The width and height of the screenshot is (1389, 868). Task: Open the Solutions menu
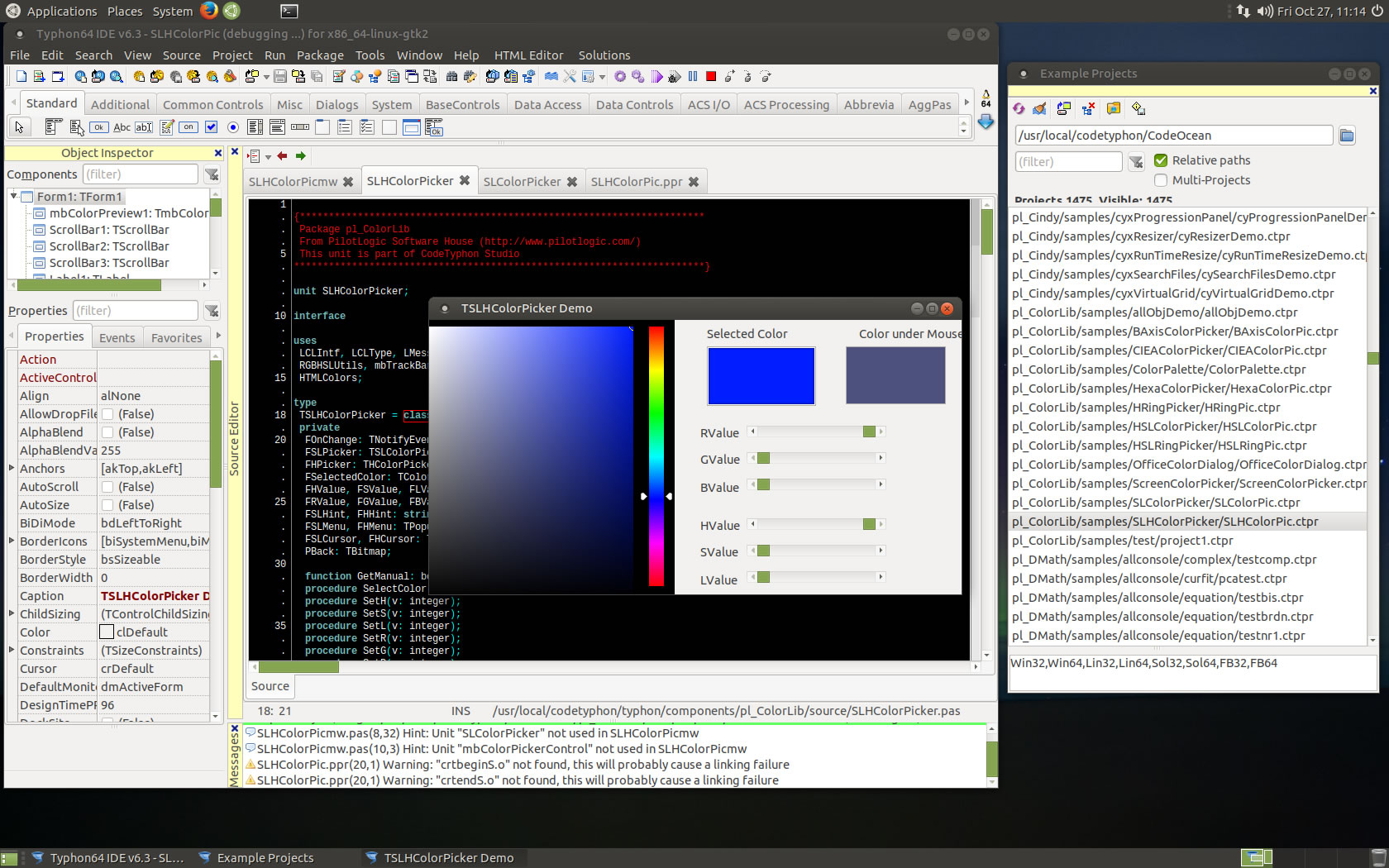click(x=604, y=55)
